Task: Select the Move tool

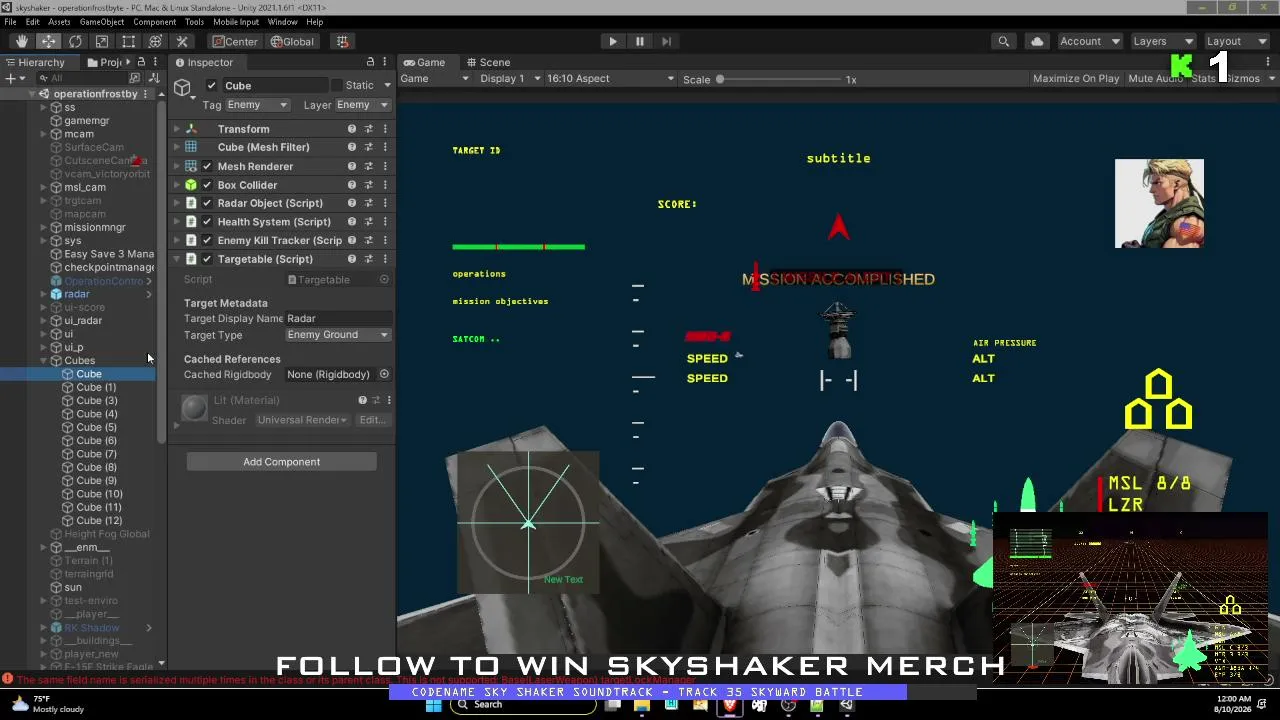Action: point(48,41)
